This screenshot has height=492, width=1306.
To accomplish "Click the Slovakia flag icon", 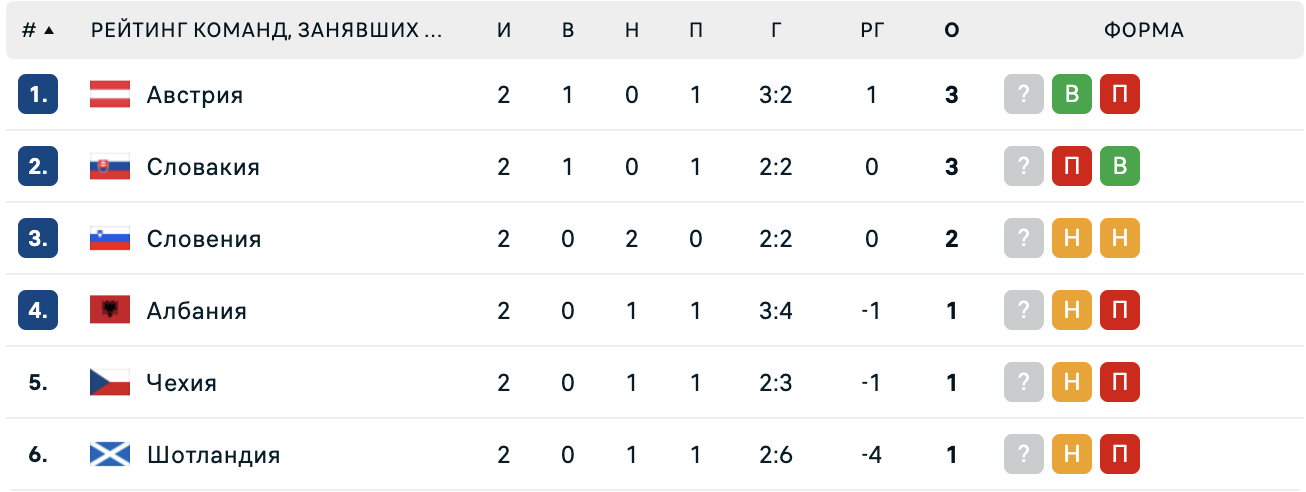I will pos(110,167).
